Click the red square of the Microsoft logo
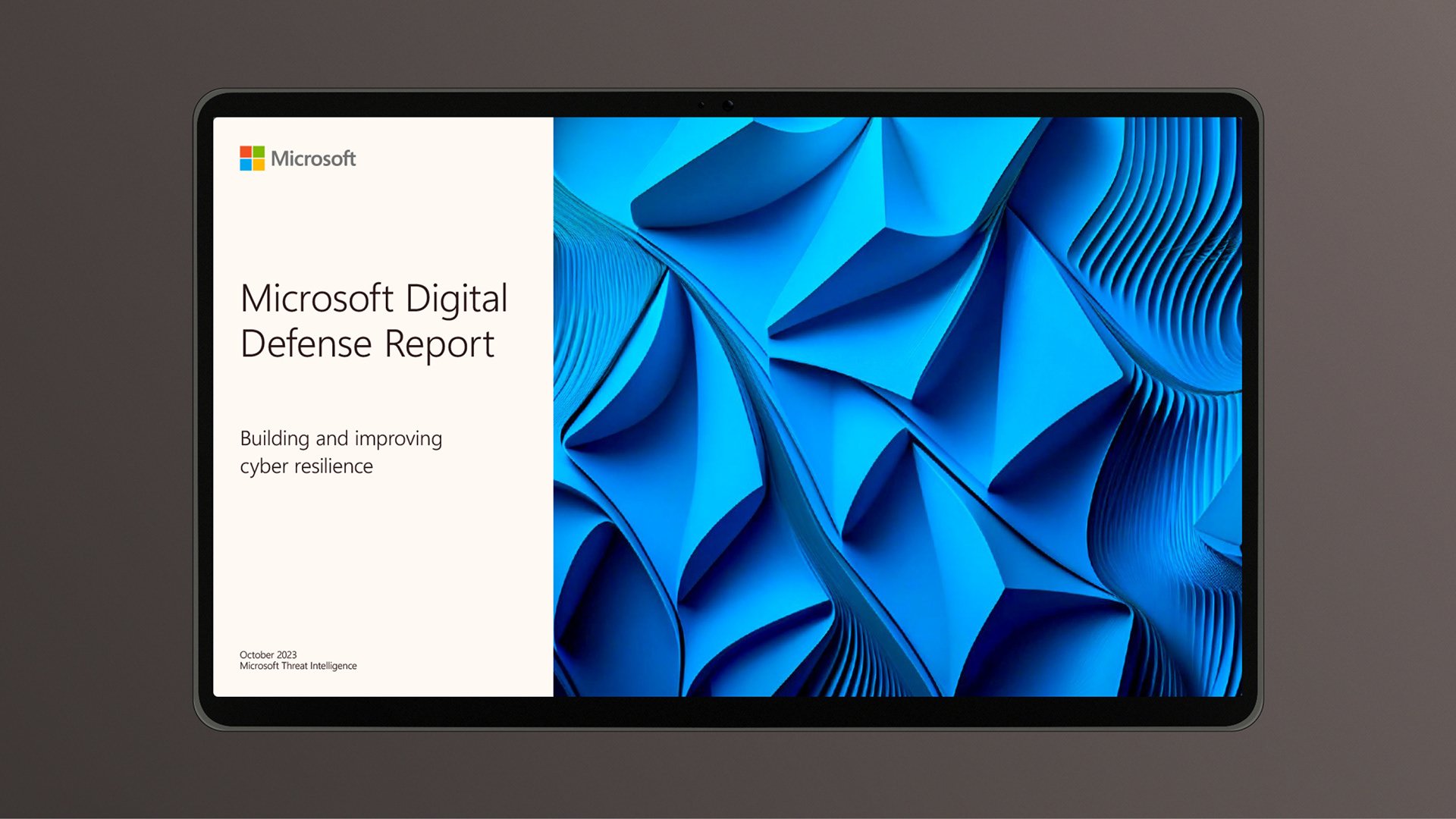 click(x=246, y=152)
